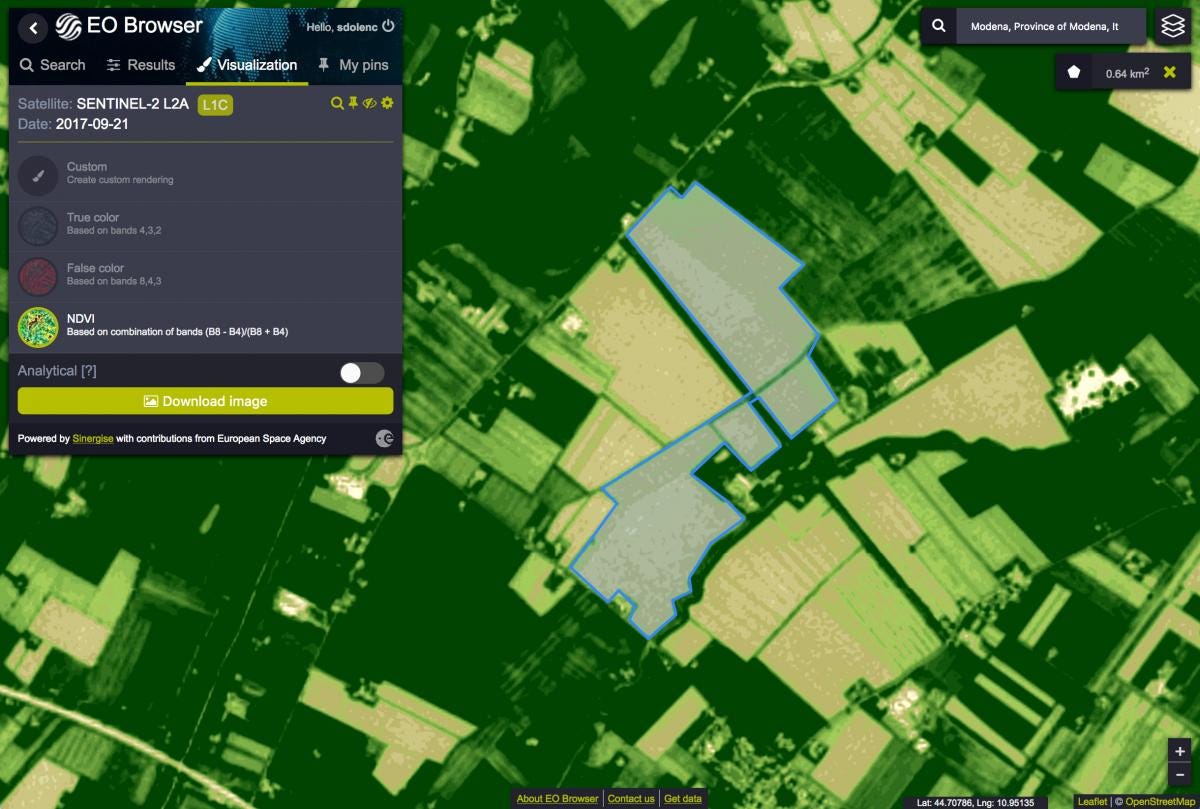
Task: Focus the Modena location search field
Action: (x=1051, y=26)
